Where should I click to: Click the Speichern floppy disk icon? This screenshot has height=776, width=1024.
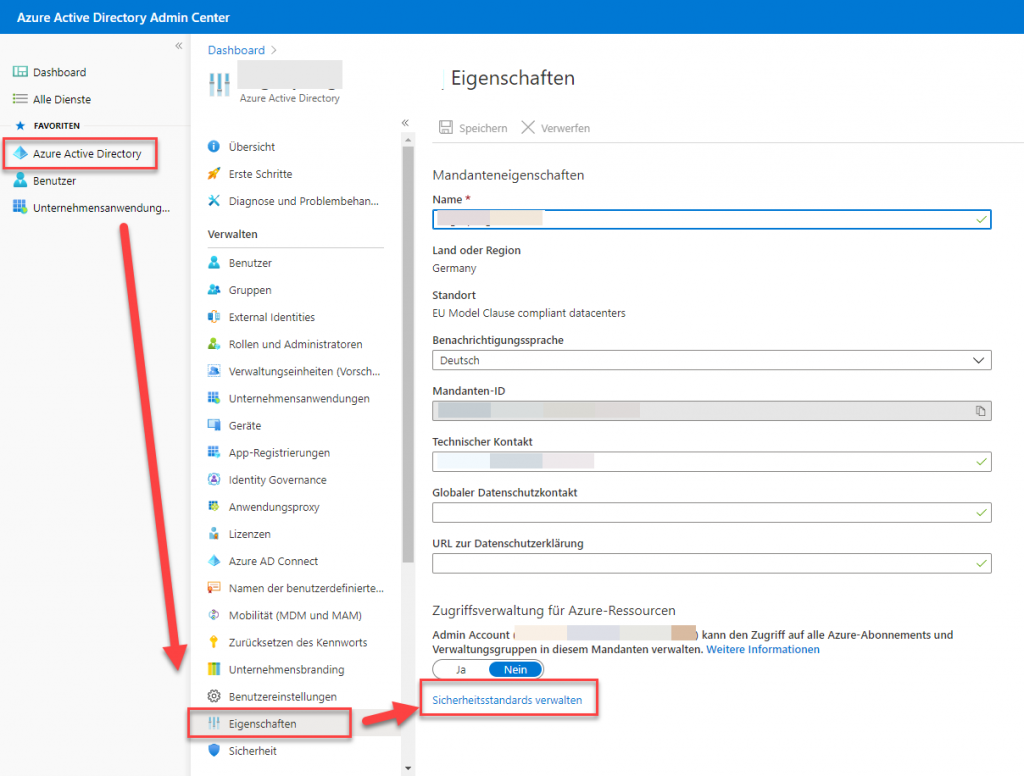[x=446, y=127]
